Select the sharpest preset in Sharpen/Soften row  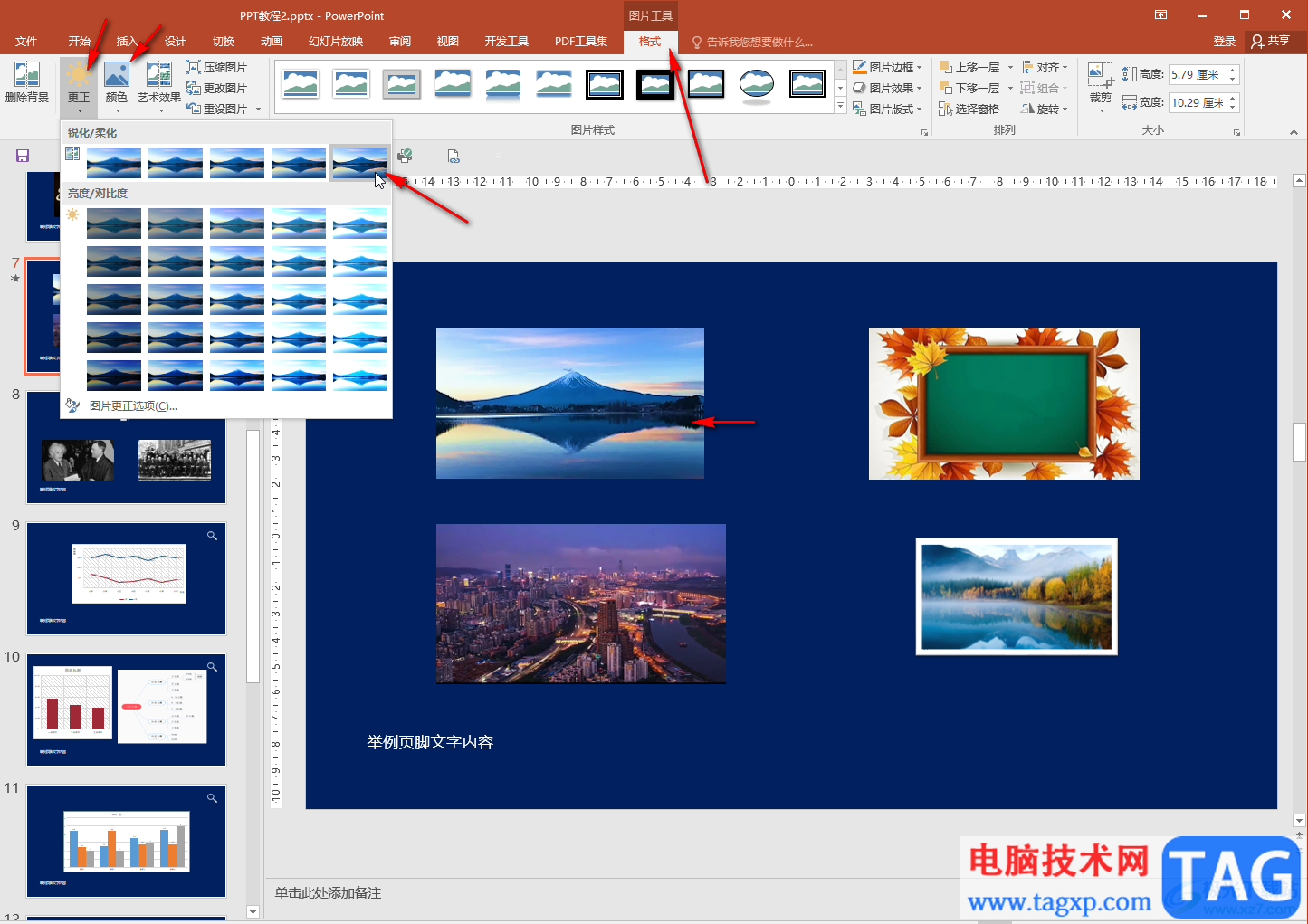pos(360,163)
